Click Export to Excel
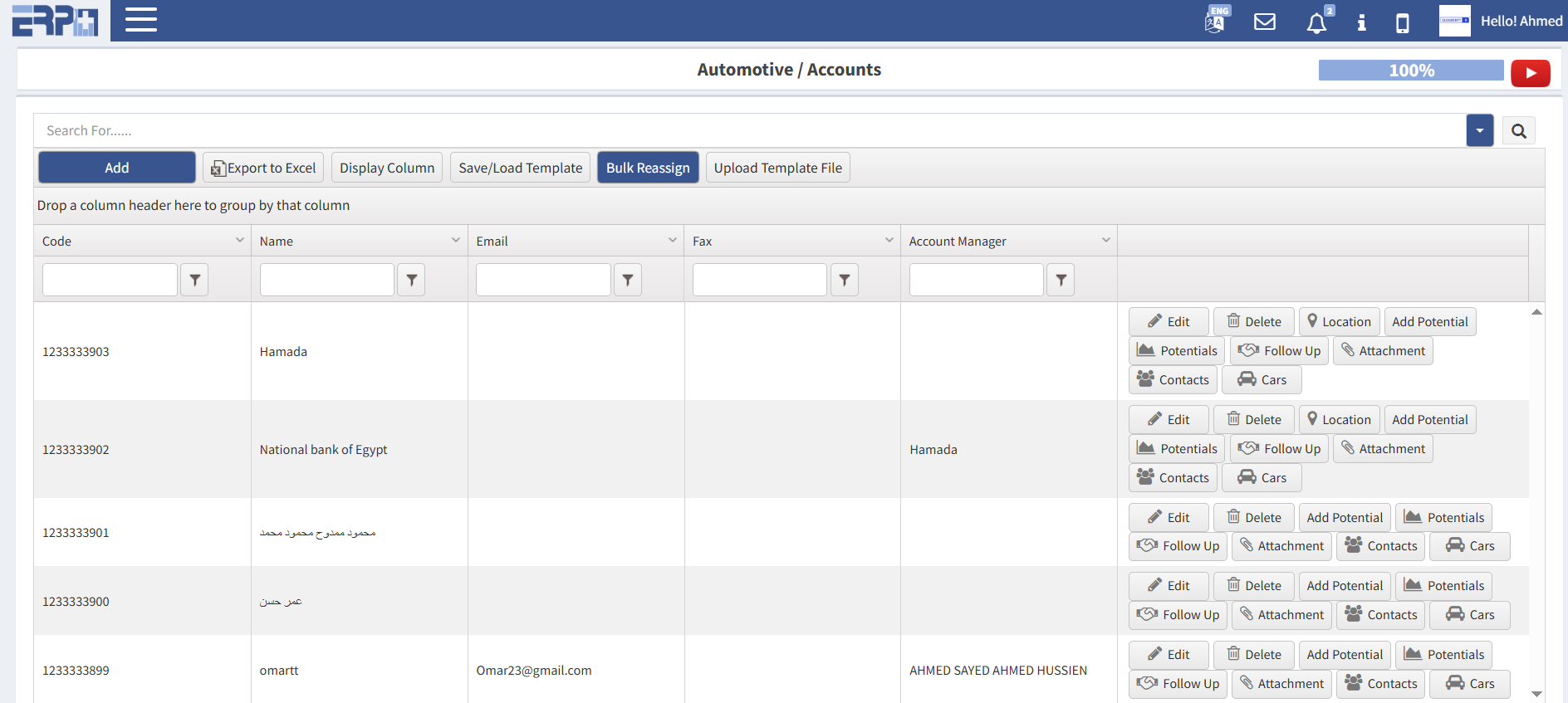The width and height of the screenshot is (1568, 703). (263, 168)
